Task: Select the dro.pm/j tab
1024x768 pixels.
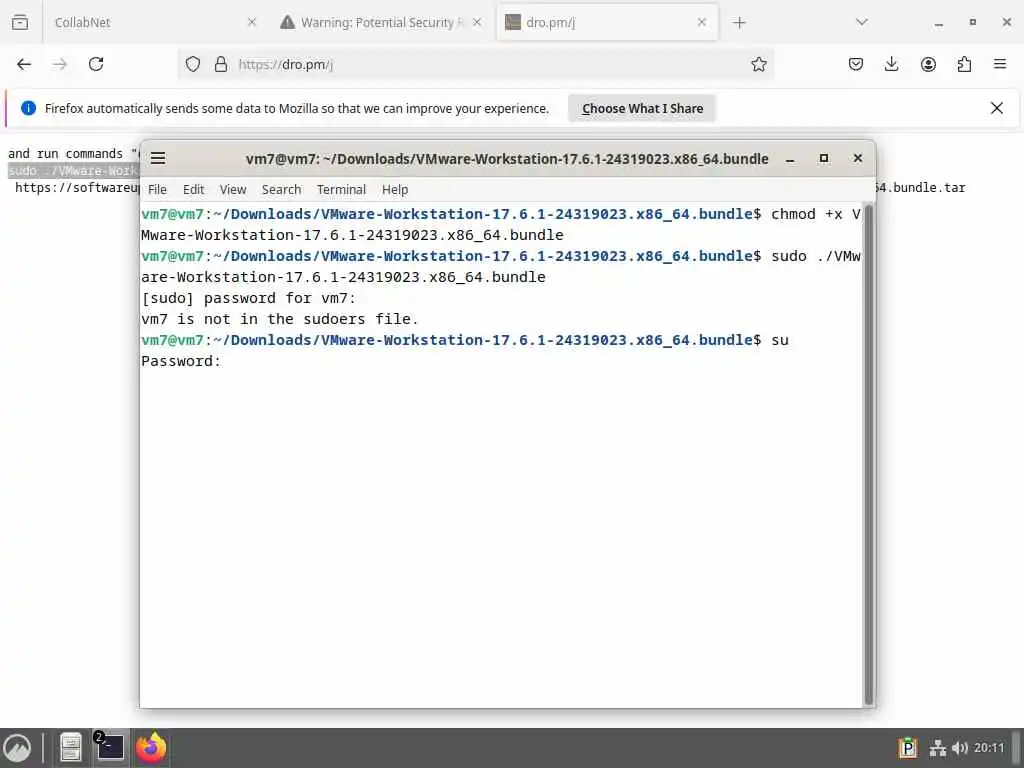Action: point(607,22)
